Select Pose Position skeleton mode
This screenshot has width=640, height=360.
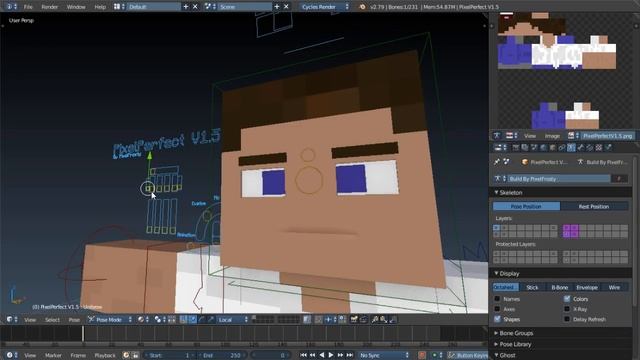pyautogui.click(x=526, y=207)
